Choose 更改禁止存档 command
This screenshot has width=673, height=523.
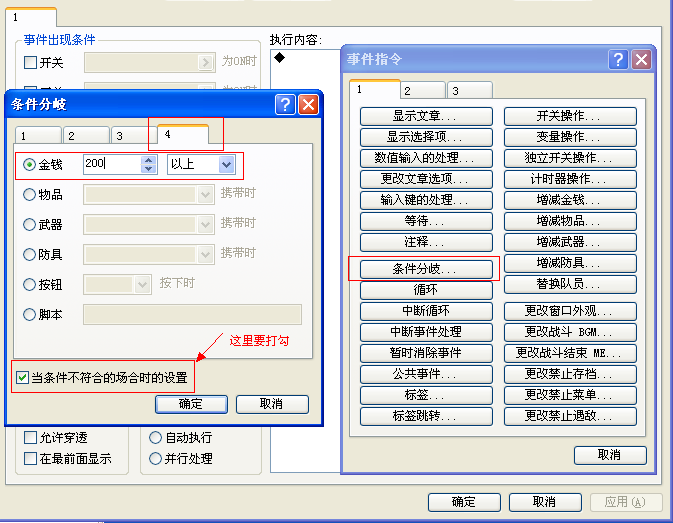pyautogui.click(x=570, y=374)
